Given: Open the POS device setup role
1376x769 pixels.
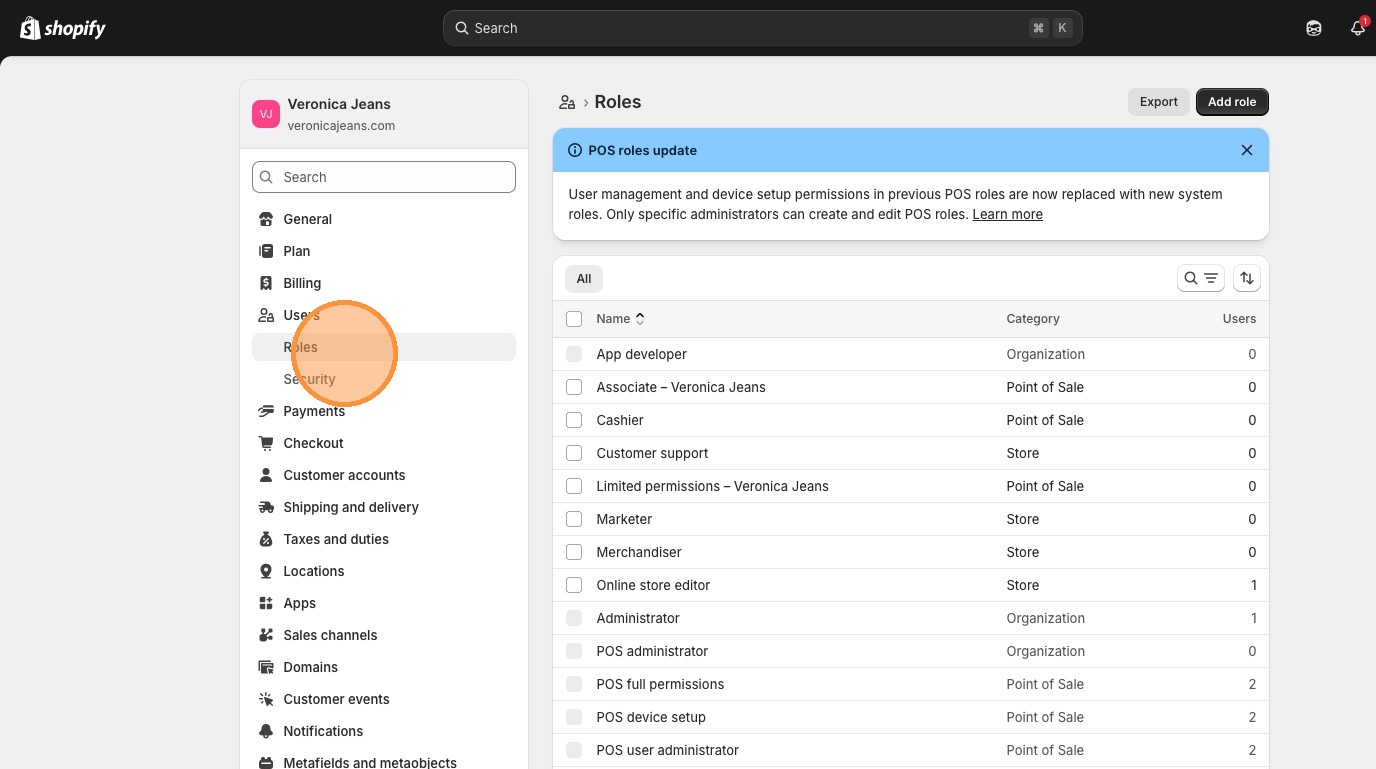Looking at the screenshot, I should [911, 717].
